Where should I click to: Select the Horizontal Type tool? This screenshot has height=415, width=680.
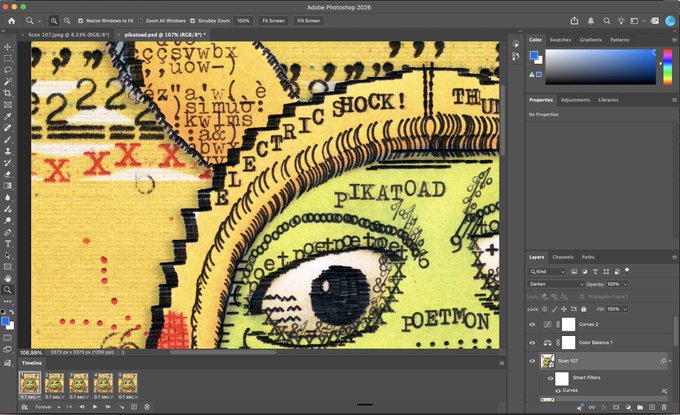pos(8,244)
